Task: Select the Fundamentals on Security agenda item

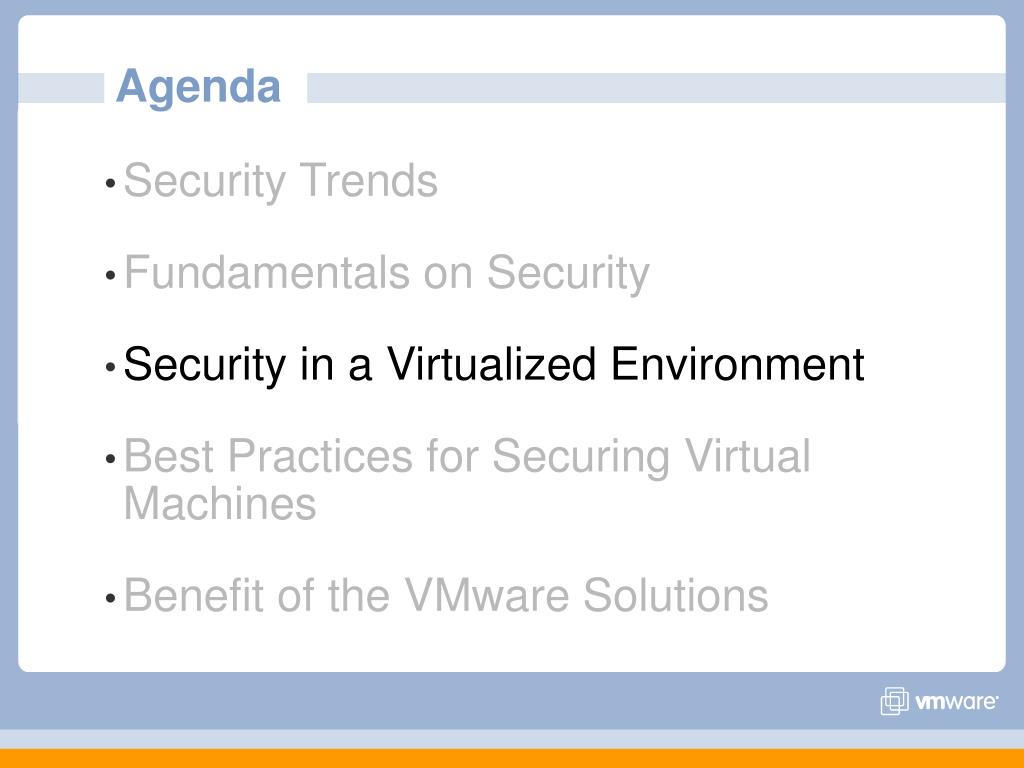Action: tap(387, 273)
